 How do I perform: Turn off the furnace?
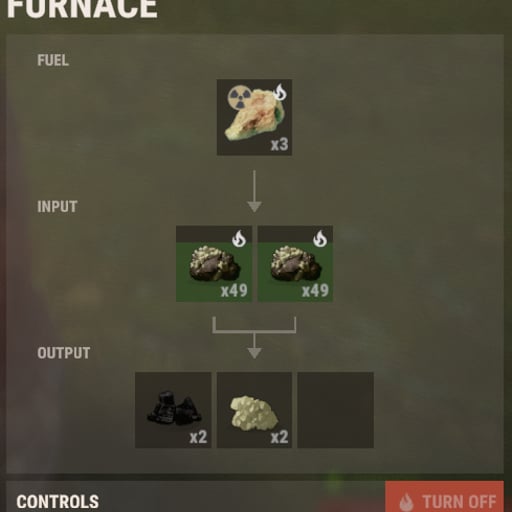pos(444,497)
